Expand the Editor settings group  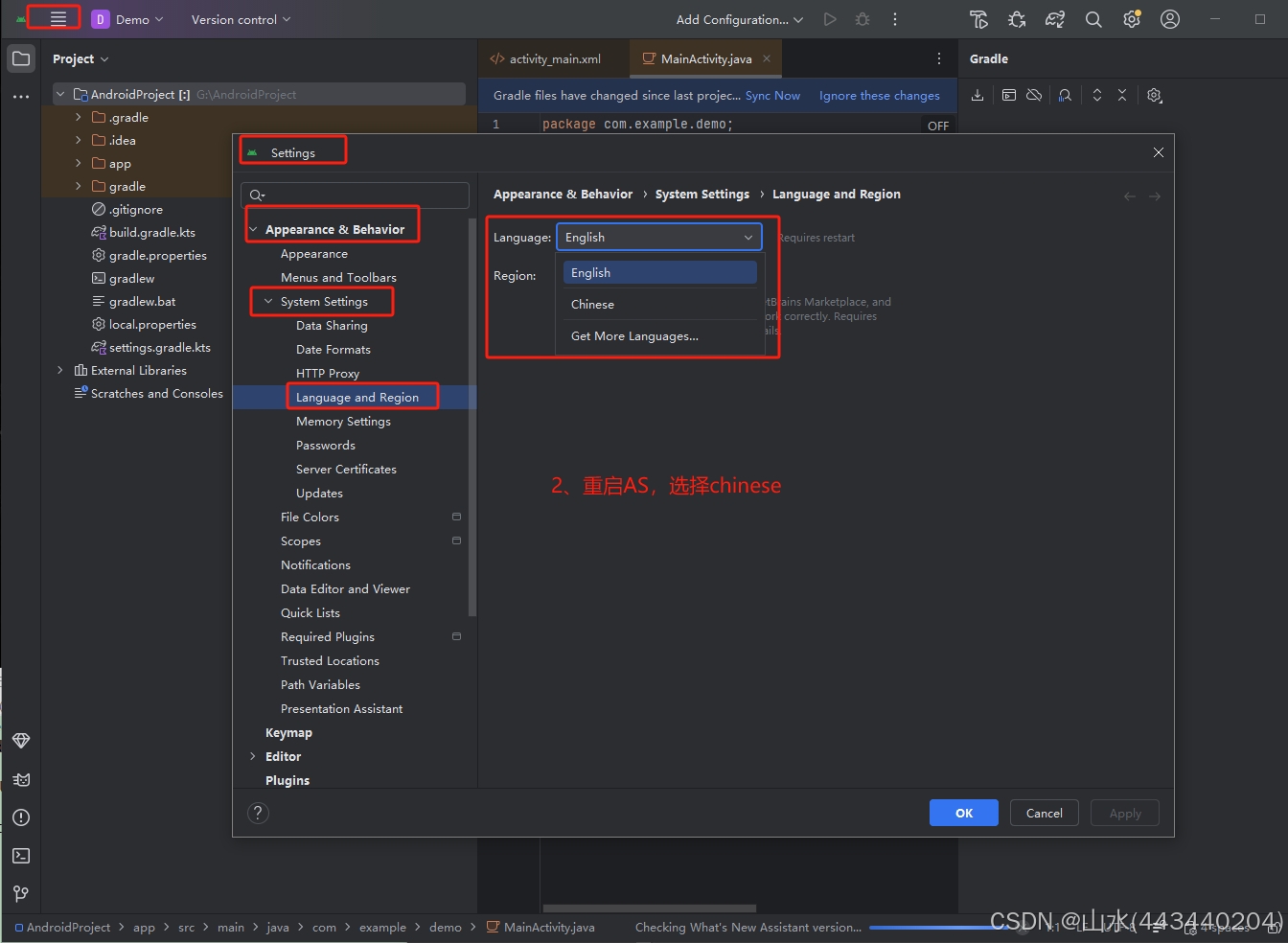pyautogui.click(x=253, y=756)
